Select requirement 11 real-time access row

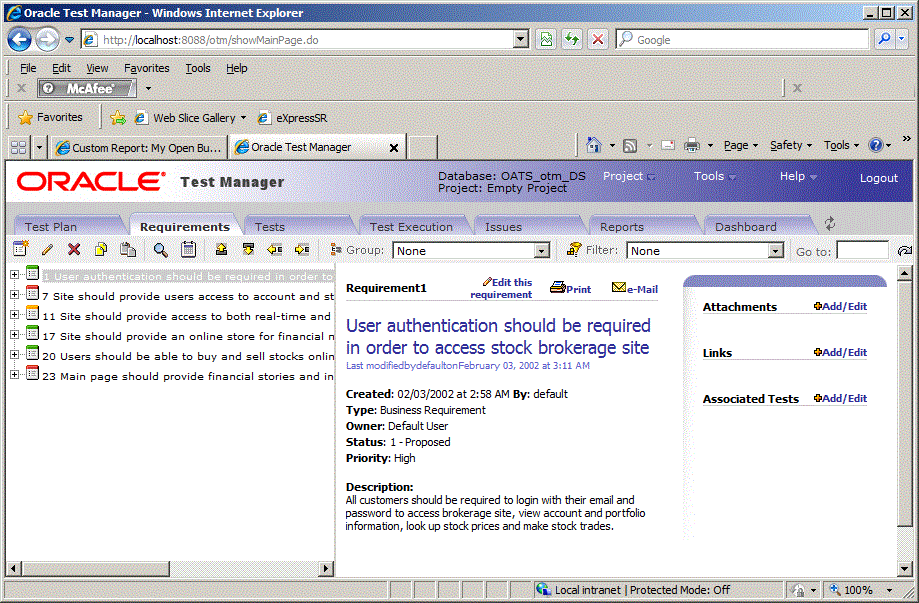click(186, 316)
